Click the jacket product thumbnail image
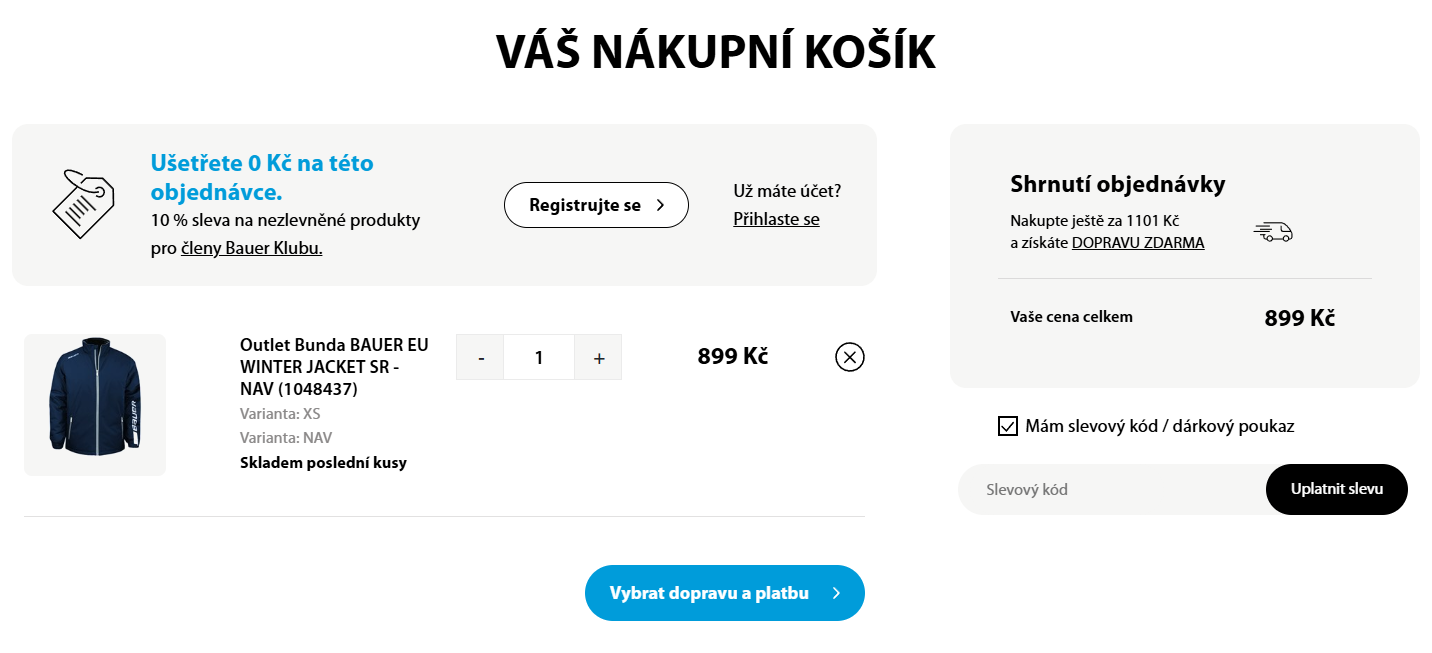 (94, 404)
